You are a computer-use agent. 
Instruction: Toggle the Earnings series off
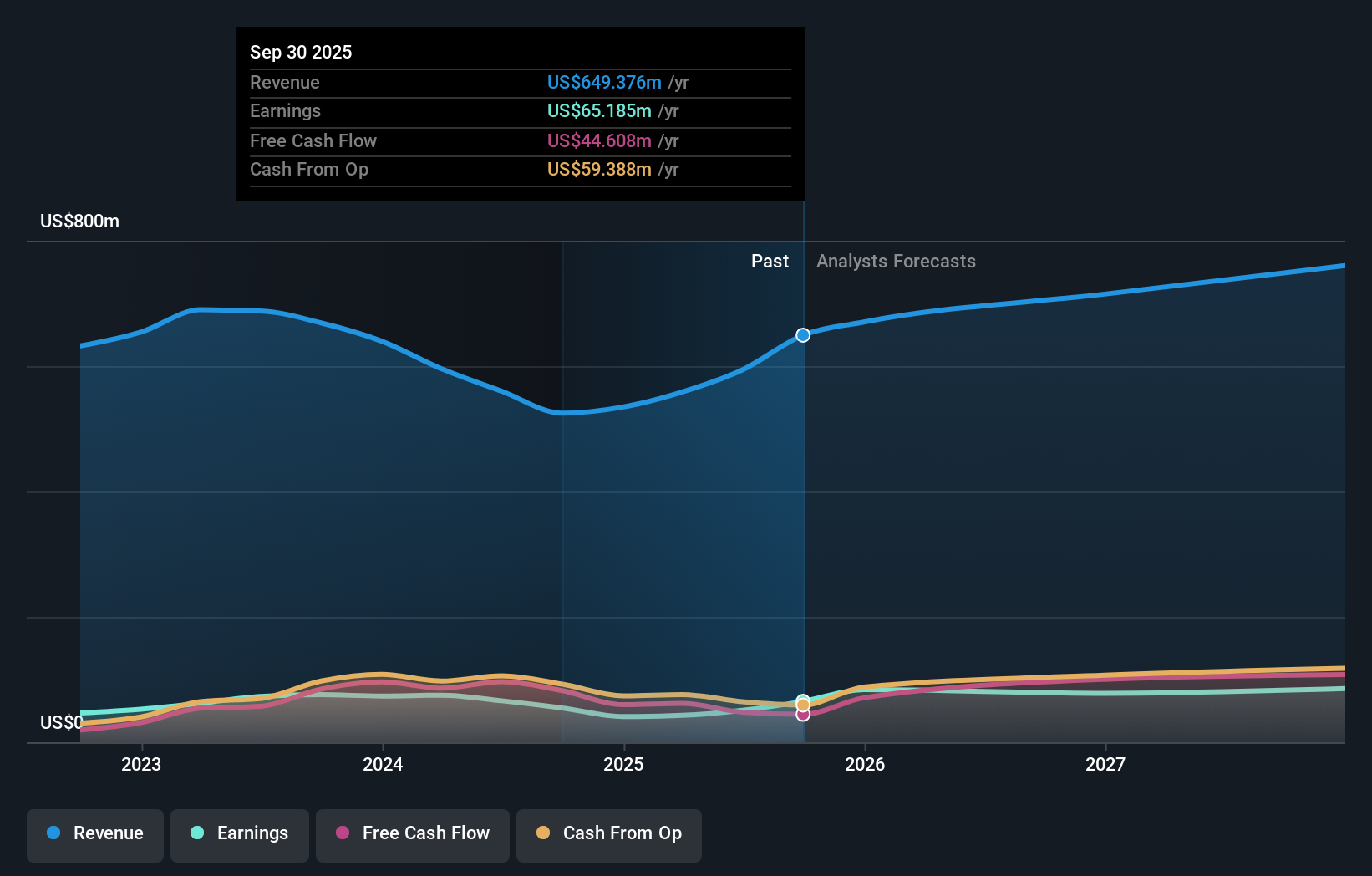pos(240,835)
